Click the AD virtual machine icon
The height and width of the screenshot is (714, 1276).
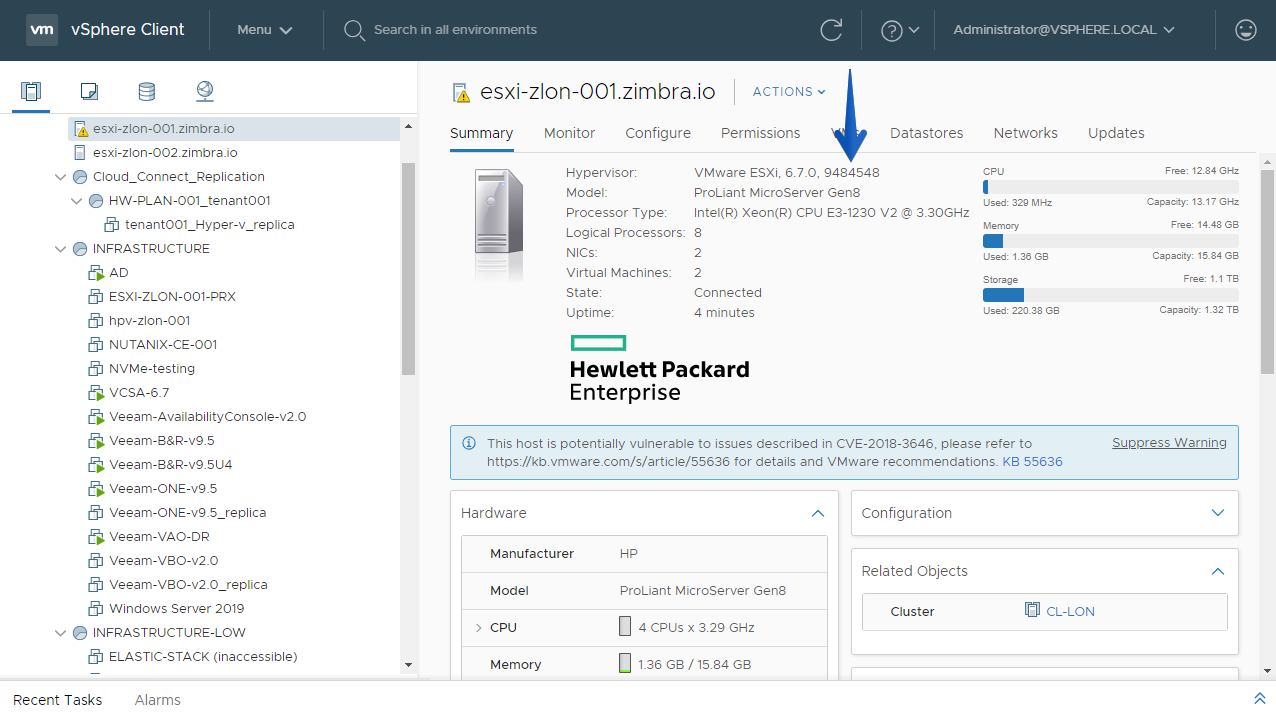[x=96, y=273]
